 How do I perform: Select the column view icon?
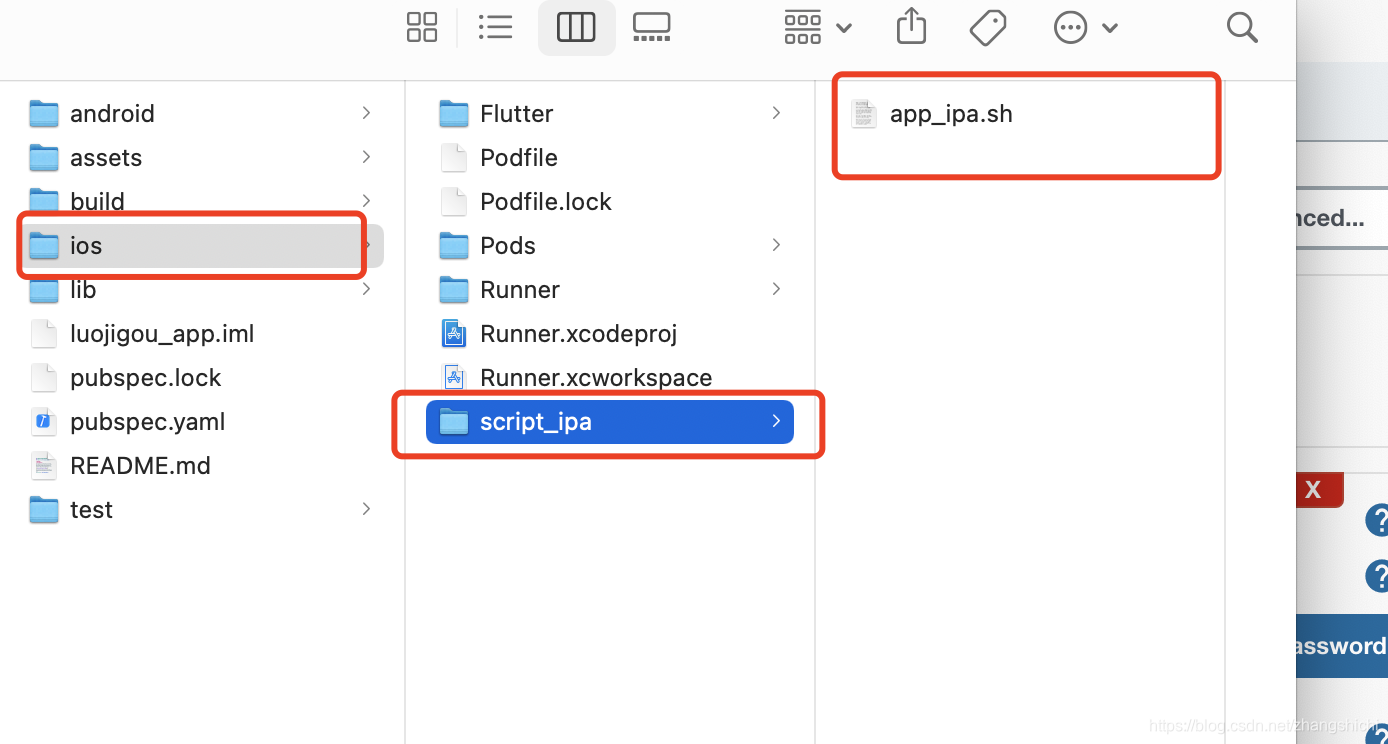tap(576, 27)
